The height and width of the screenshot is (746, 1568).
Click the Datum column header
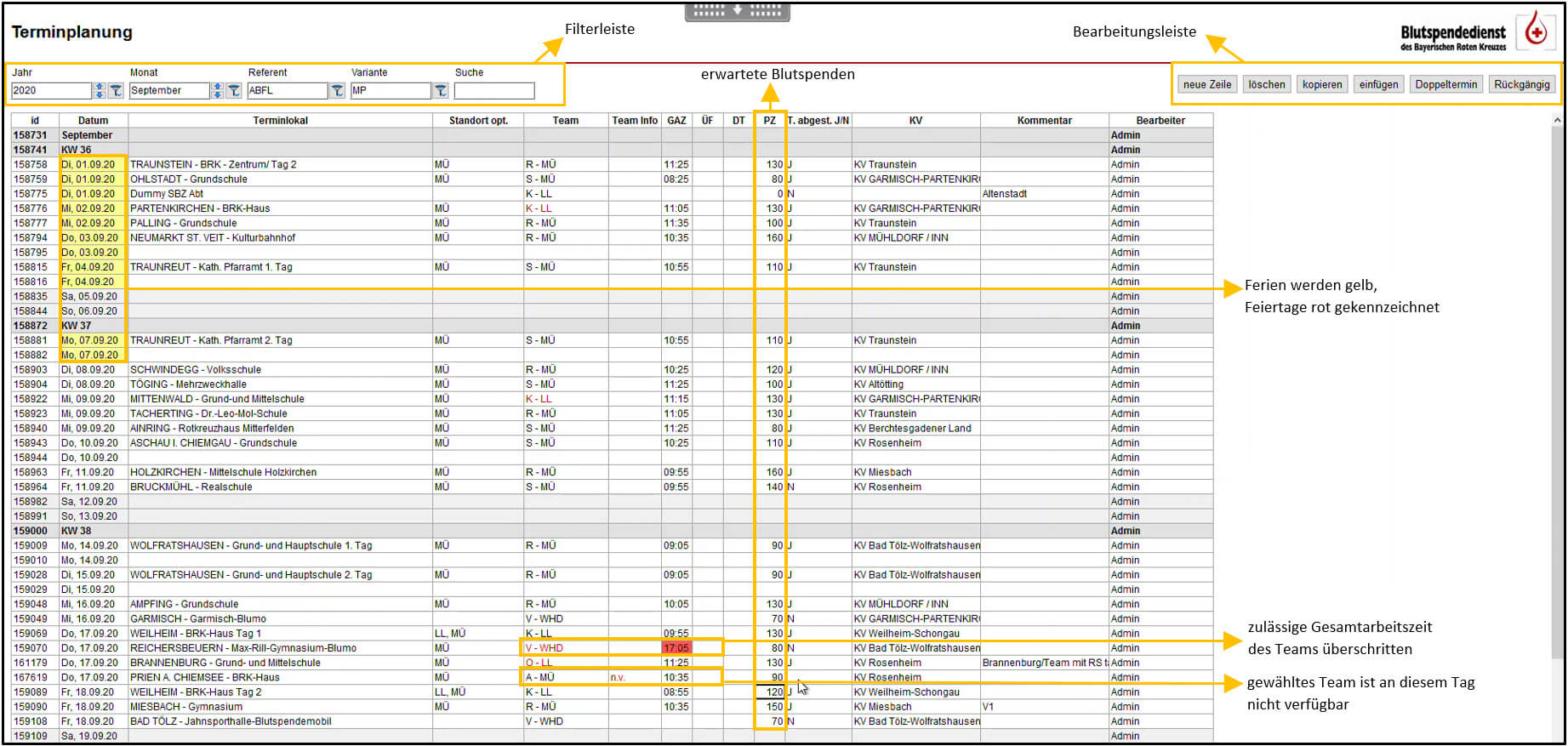pyautogui.click(x=93, y=121)
